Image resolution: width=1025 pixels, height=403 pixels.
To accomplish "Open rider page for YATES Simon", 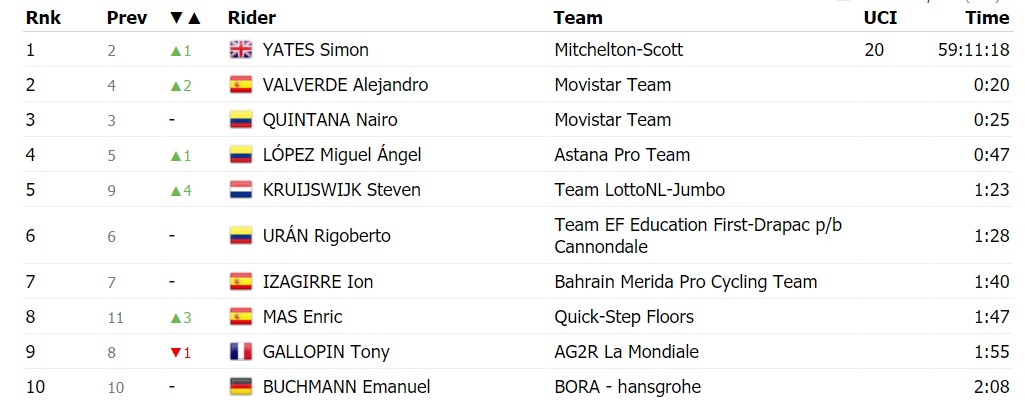I will coord(315,50).
